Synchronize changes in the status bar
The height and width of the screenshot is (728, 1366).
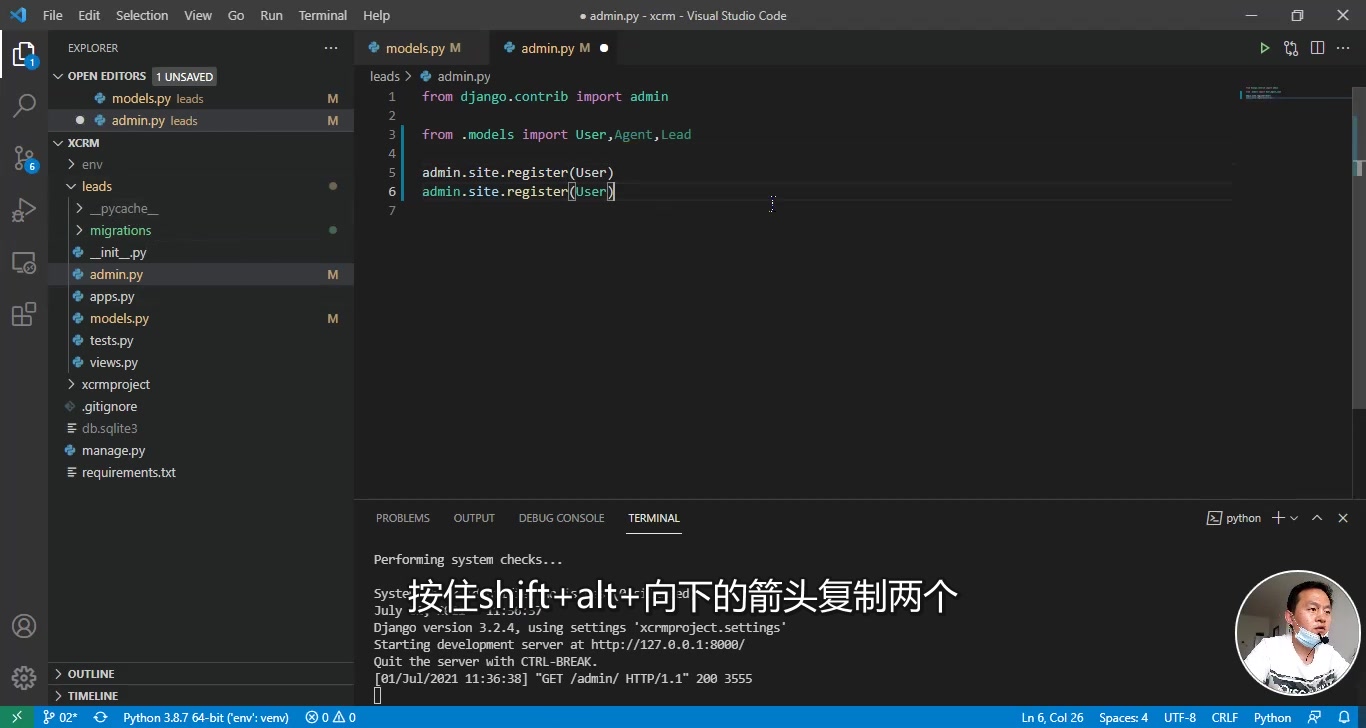click(100, 717)
